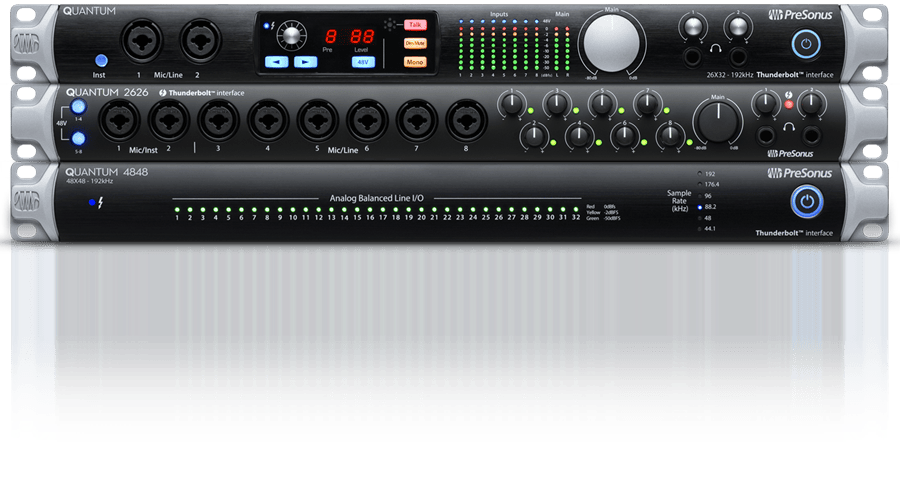Click gain knob 8 on Quantum 2626
This screenshot has height=481, width=900.
tap(670, 136)
